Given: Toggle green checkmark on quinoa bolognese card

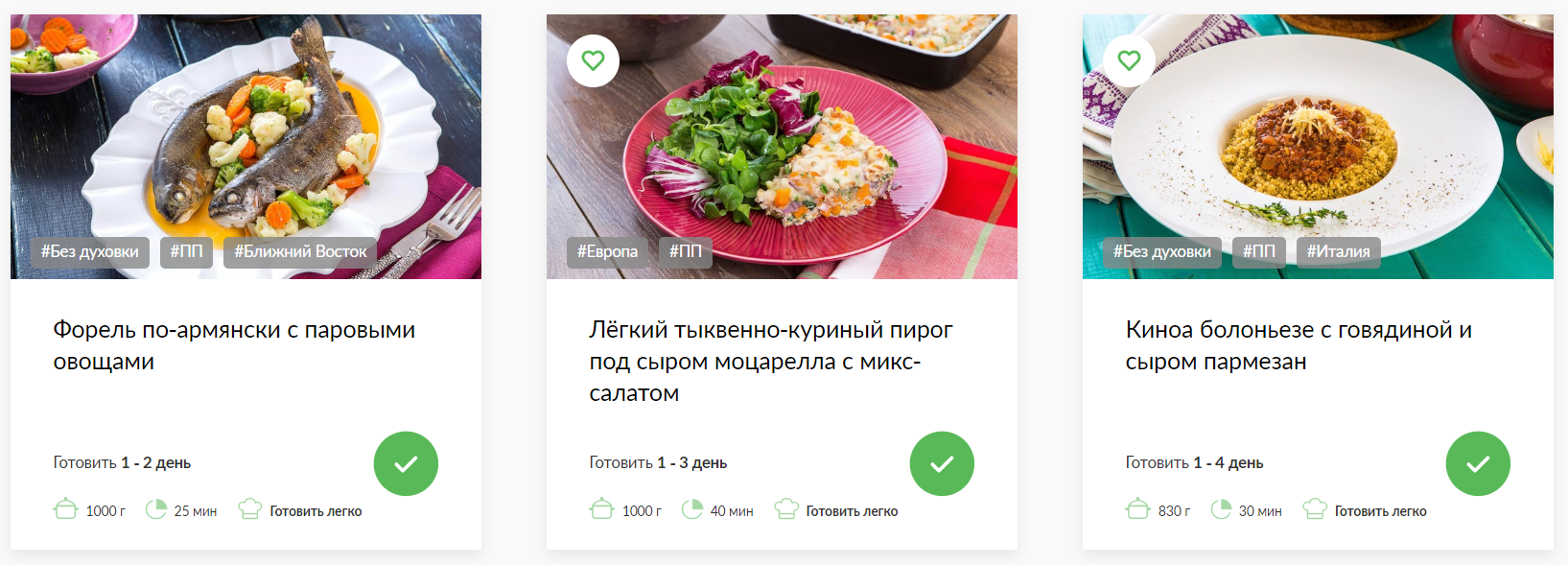Looking at the screenshot, I should point(1478,463).
